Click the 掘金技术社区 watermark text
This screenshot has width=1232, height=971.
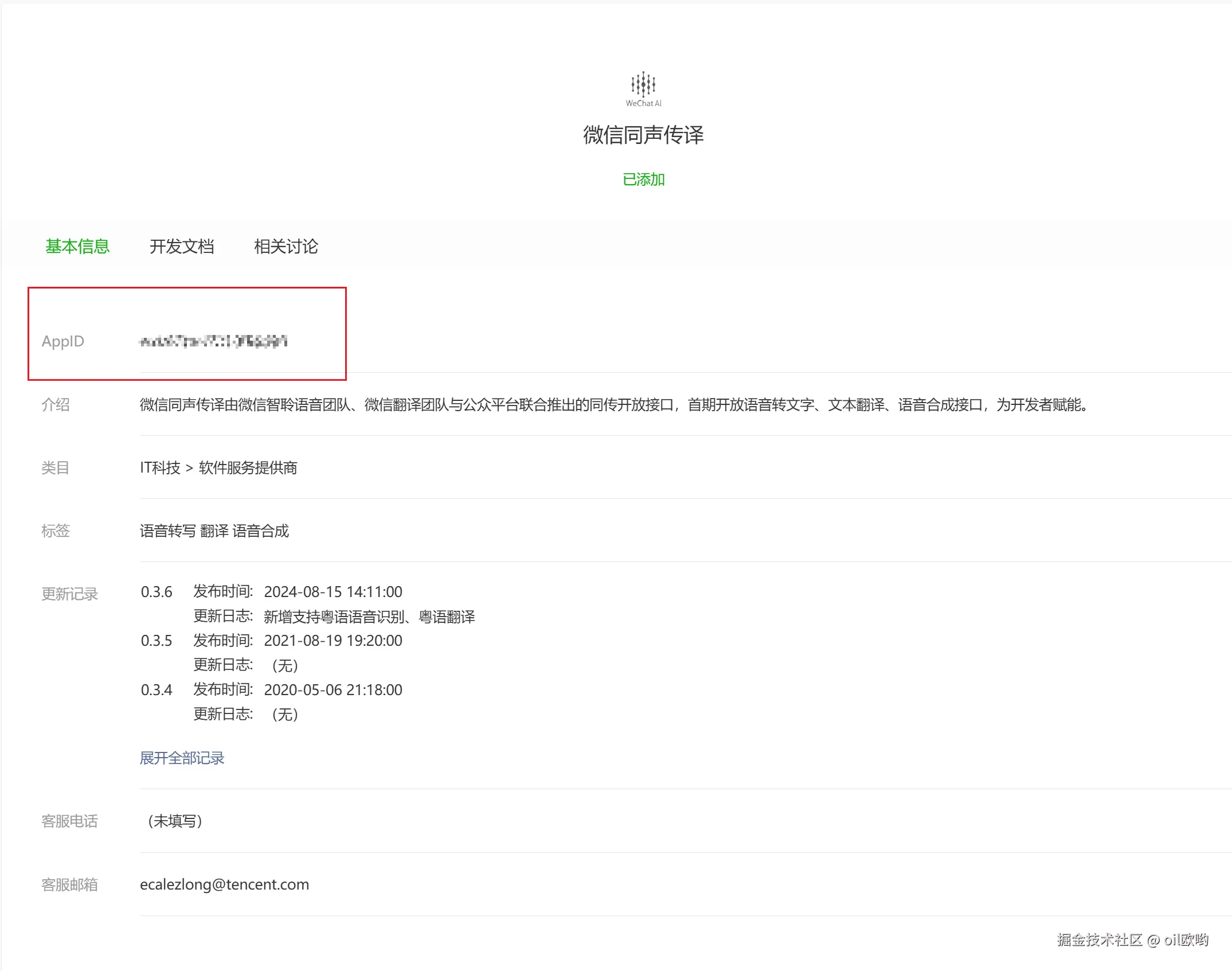click(x=1132, y=939)
